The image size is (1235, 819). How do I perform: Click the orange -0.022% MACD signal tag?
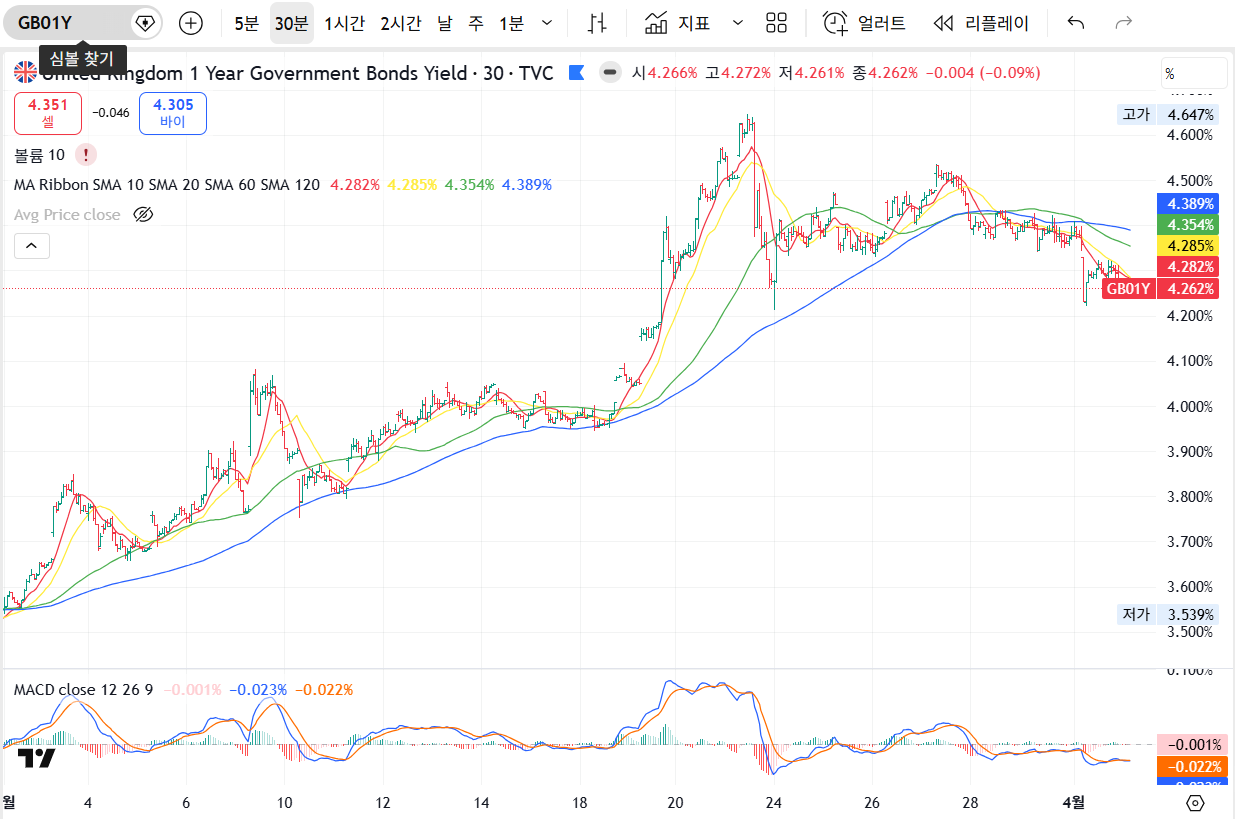[x=1191, y=766]
